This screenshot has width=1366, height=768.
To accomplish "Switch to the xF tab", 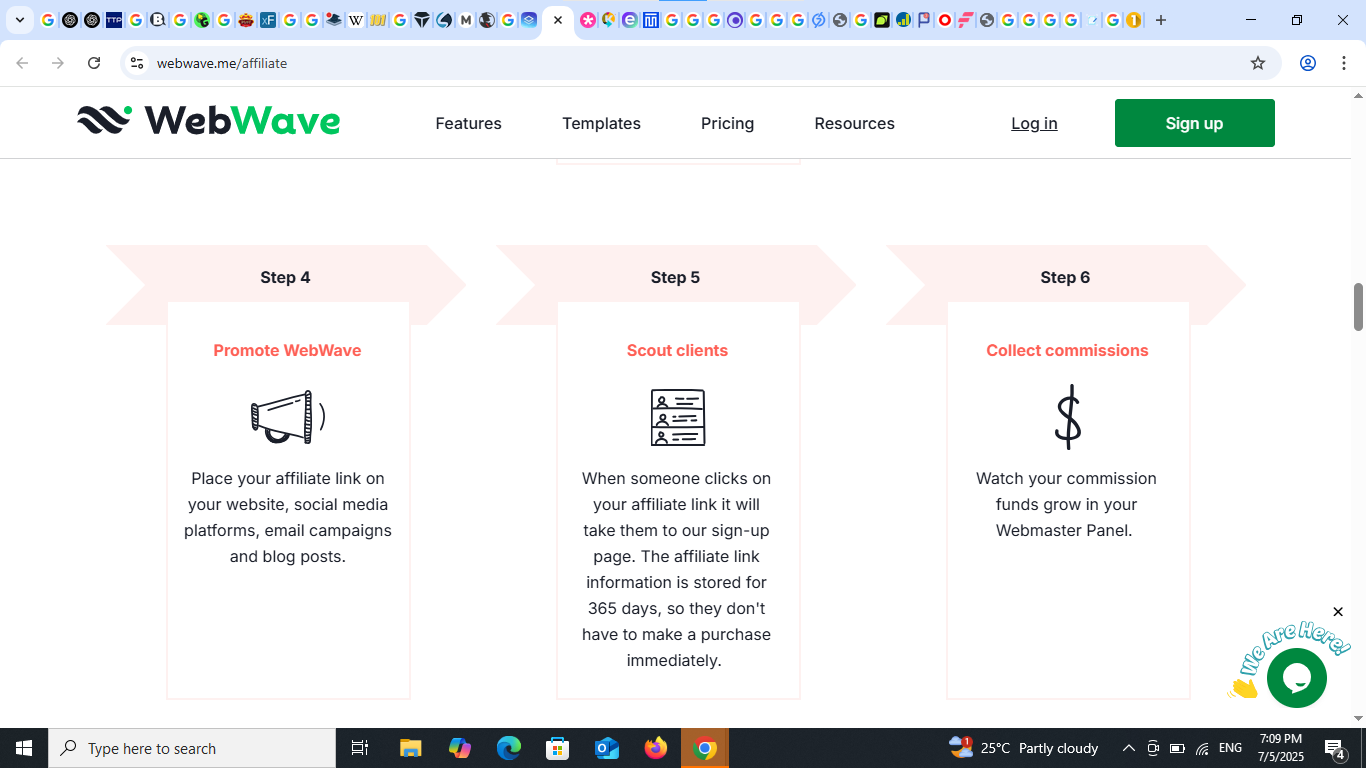I will [268, 20].
